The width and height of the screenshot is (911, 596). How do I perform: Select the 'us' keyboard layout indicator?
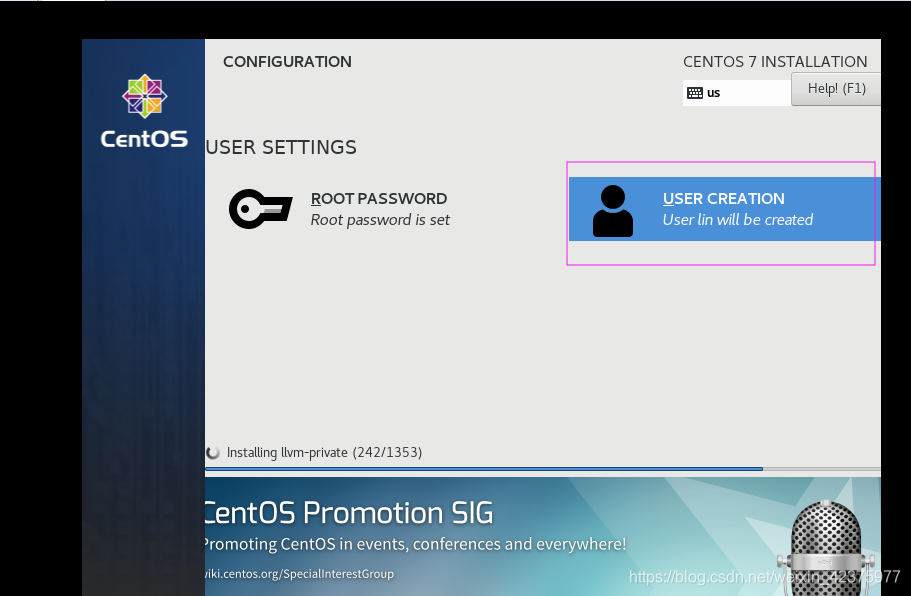[737, 93]
